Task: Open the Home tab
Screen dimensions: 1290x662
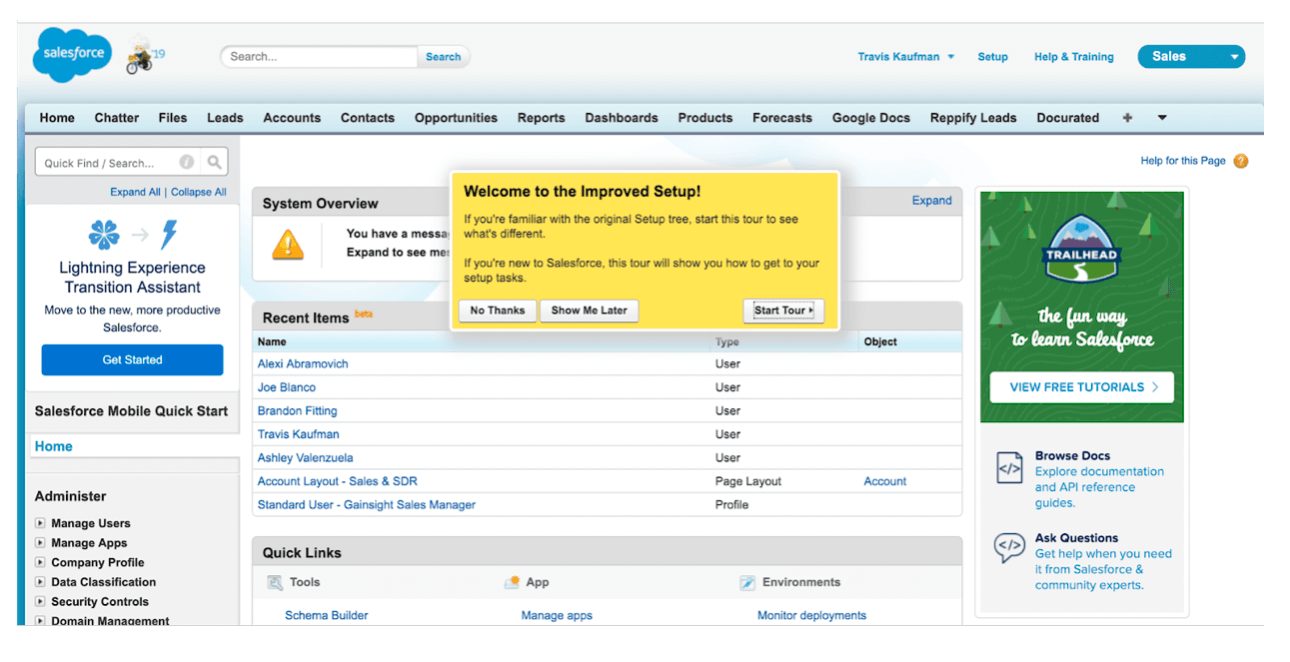Action: [x=57, y=118]
